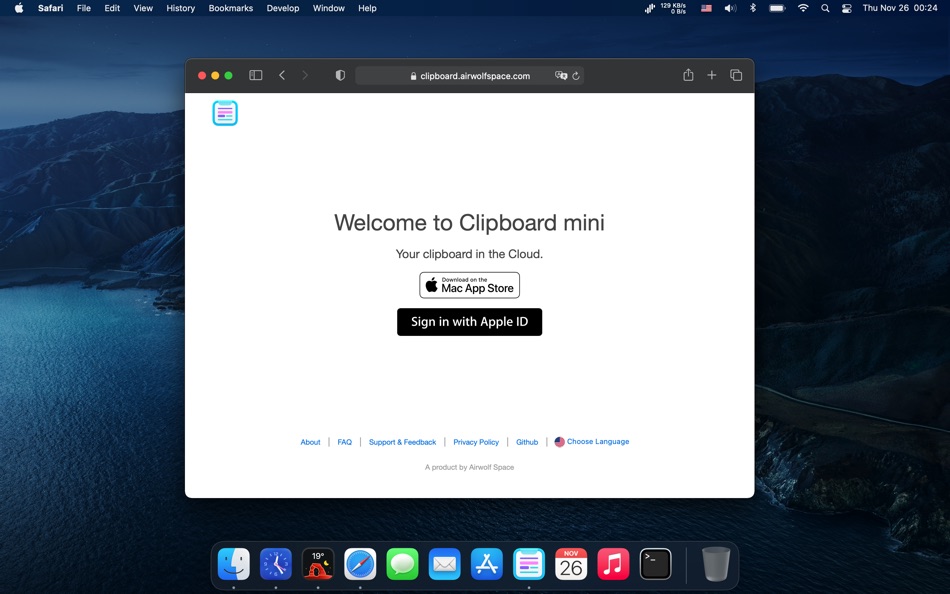Image resolution: width=950 pixels, height=594 pixels.
Task: Click the date and time Thu Nov 26
Action: pos(900,8)
